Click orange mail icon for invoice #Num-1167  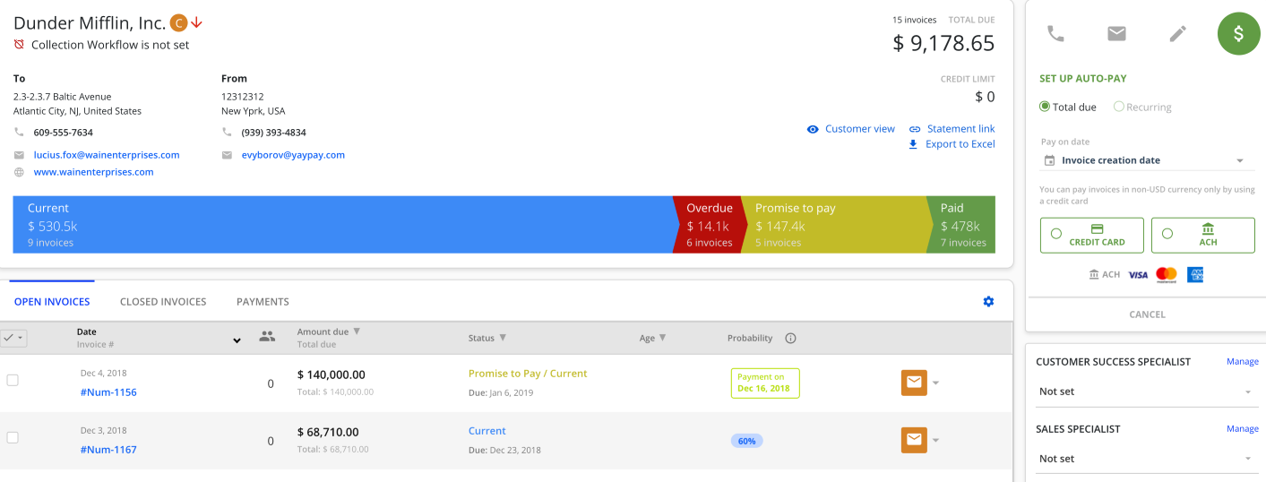point(913,439)
